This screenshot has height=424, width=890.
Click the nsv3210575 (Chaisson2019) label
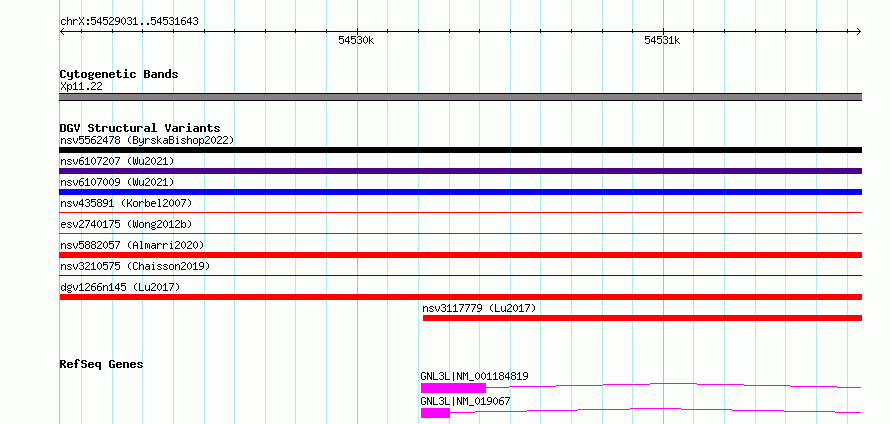pos(135,266)
